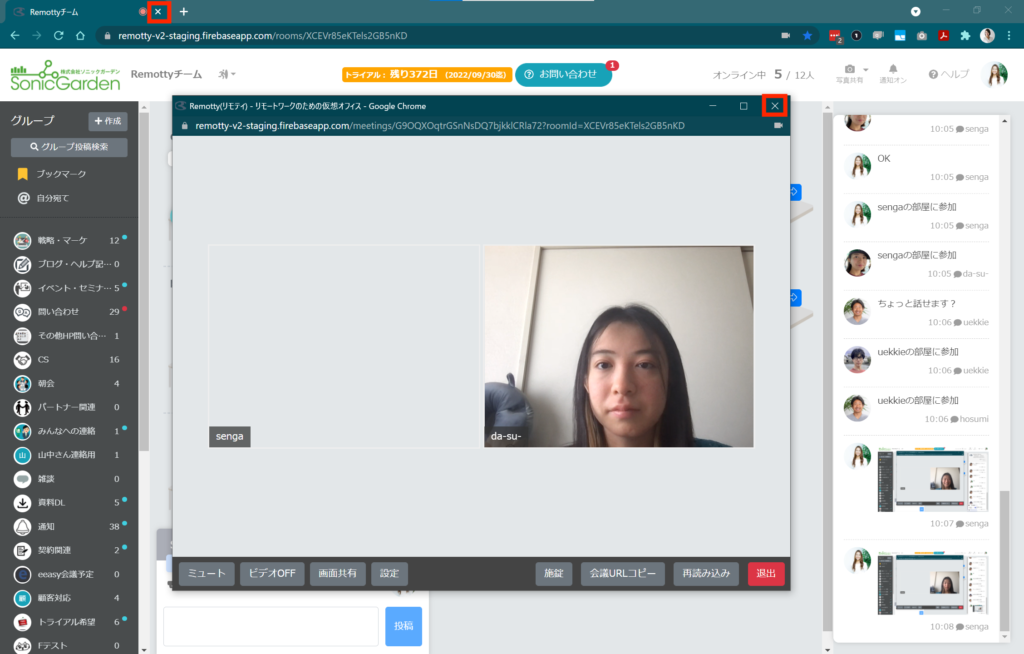Open a new Chrome tab with plus
The width and height of the screenshot is (1024, 654).
[x=184, y=12]
